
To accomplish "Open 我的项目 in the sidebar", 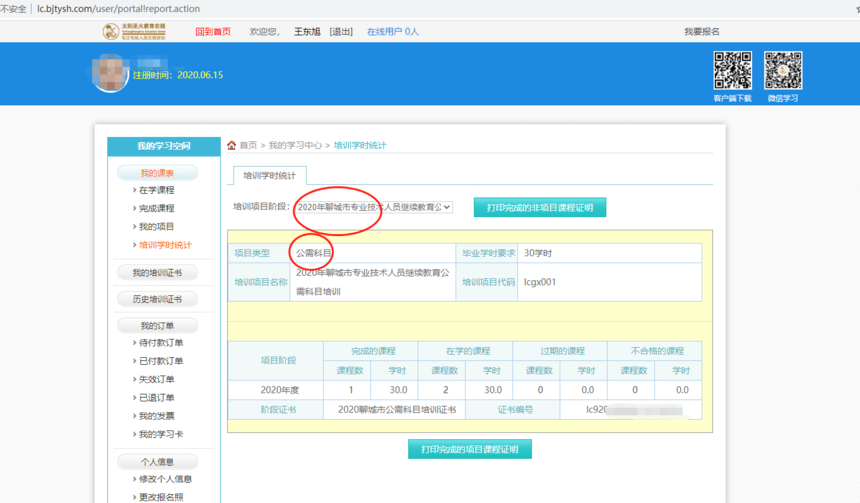I will [x=156, y=227].
